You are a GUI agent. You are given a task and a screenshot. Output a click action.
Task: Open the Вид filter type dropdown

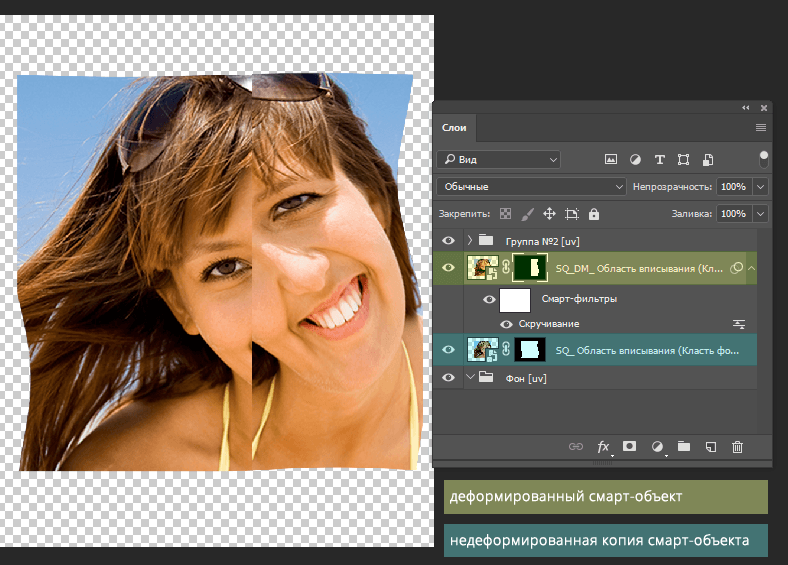pos(499,160)
